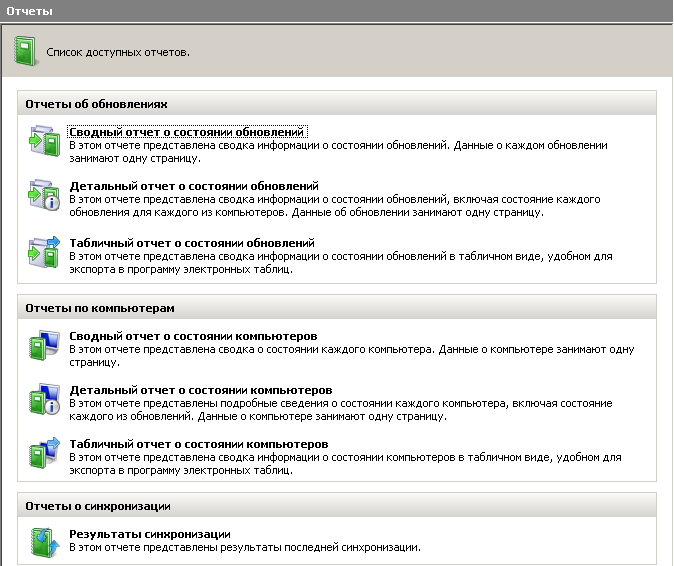Open the link 'Табличный отчет о состоянии компьютеров'

click(x=199, y=444)
